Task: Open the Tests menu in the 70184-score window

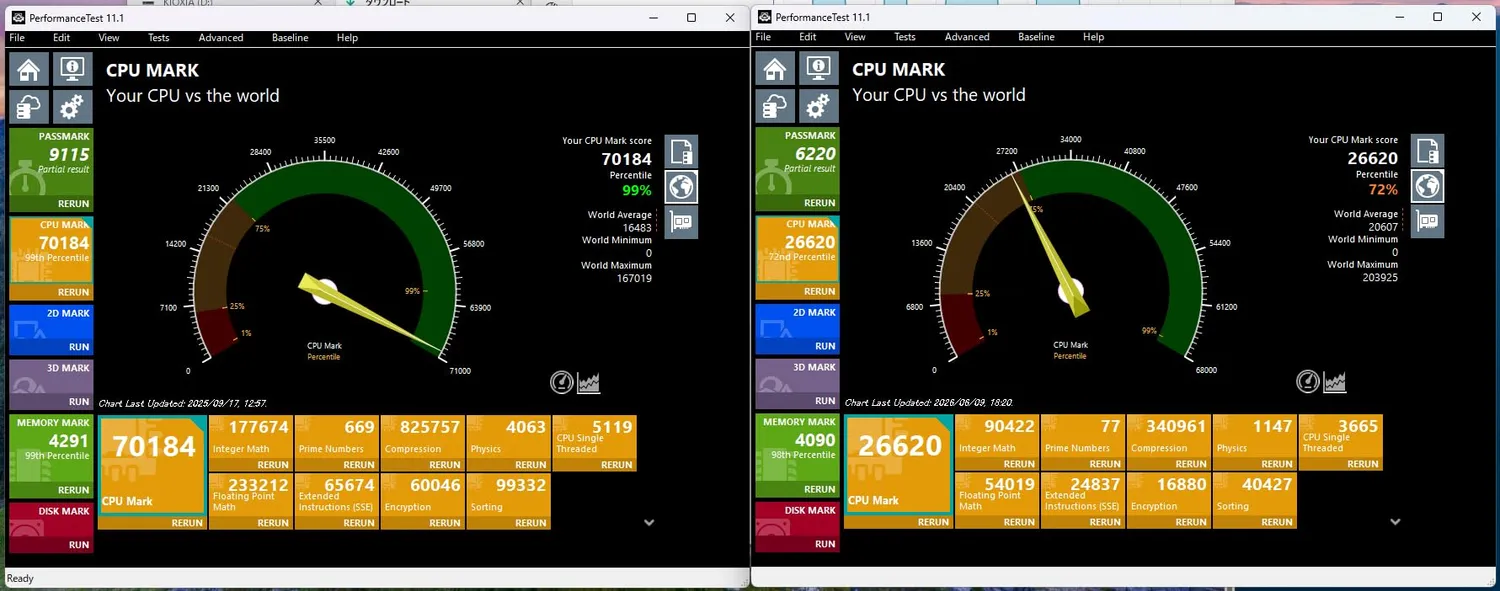Action: [x=159, y=38]
